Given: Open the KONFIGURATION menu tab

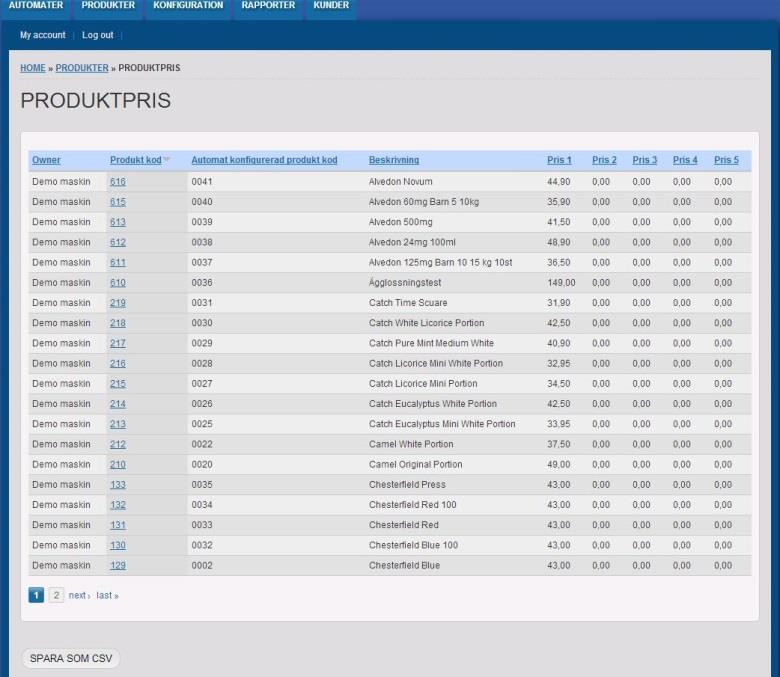Looking at the screenshot, I should click(x=188, y=5).
